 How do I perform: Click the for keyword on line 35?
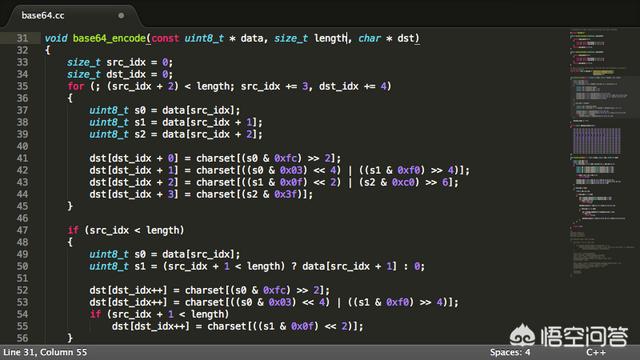pyautogui.click(x=76, y=87)
